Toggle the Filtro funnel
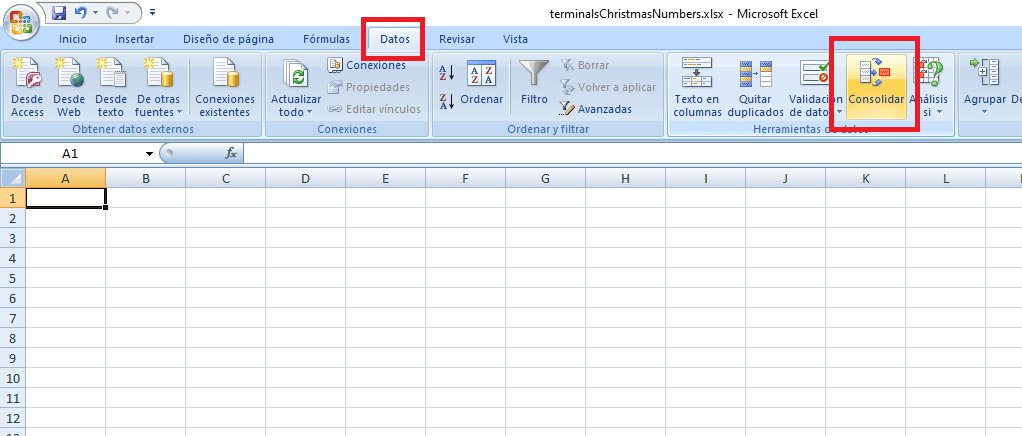 pos(534,83)
